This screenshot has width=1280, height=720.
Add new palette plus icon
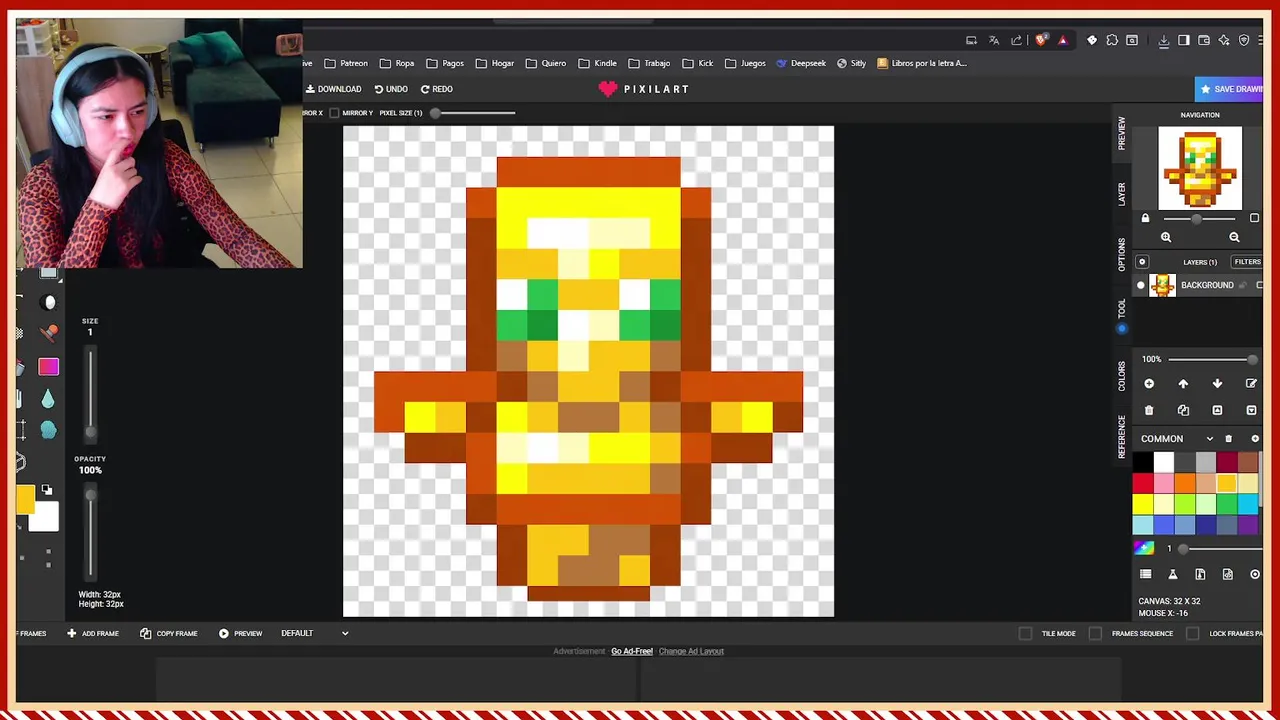1255,439
